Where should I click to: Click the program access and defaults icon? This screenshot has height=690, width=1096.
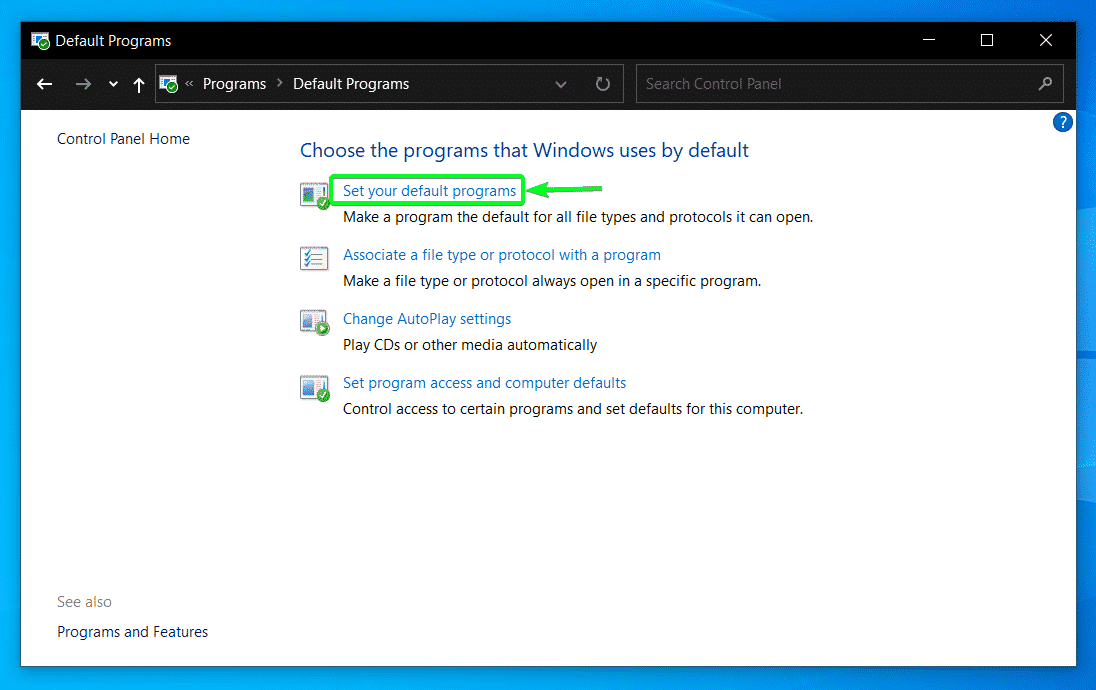[x=315, y=387]
